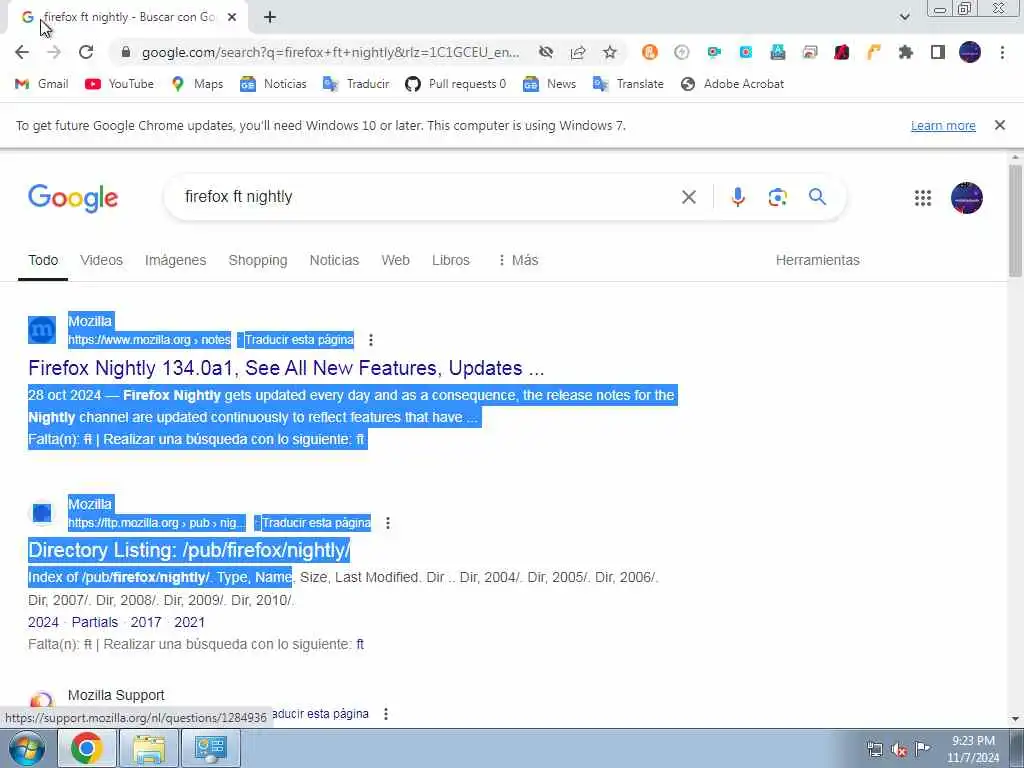Image resolution: width=1024 pixels, height=768 pixels.
Task: Open more options for the Mozilla Support result
Action: [x=386, y=714]
